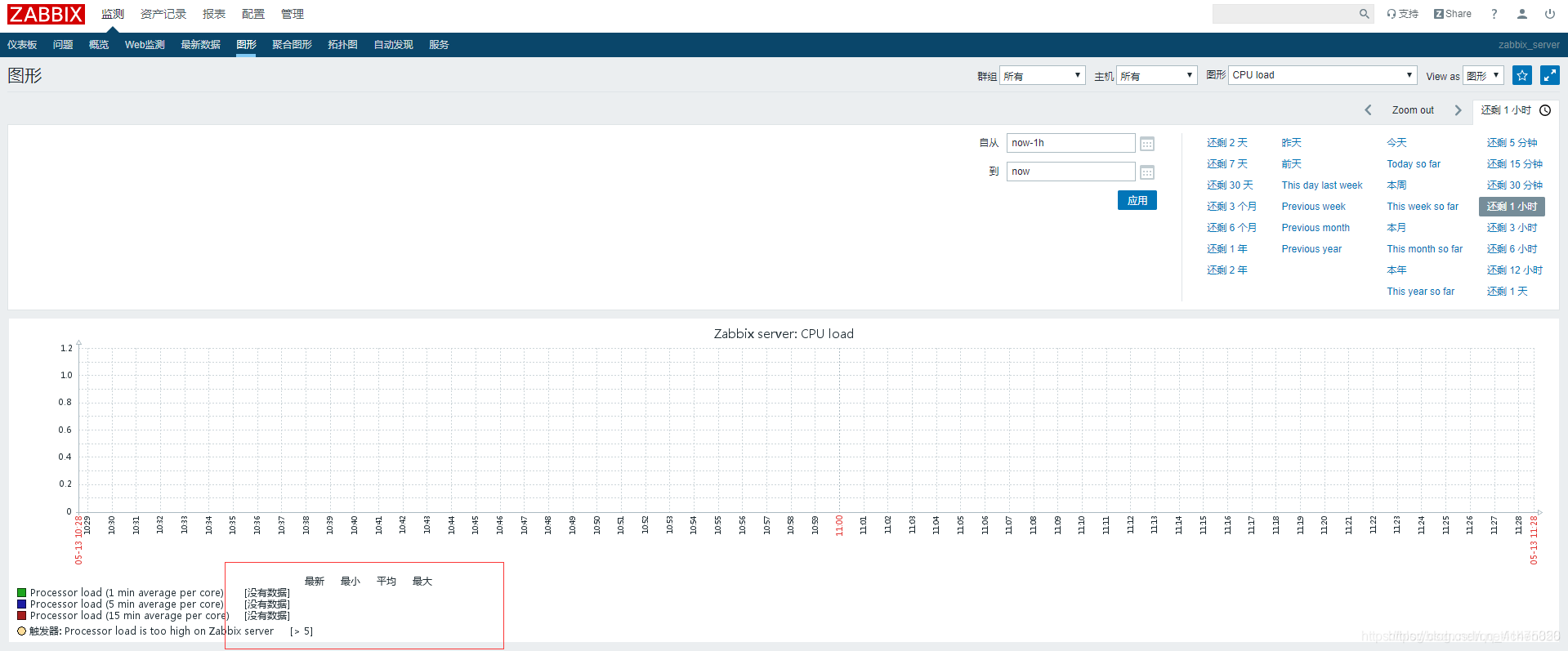Click the Apply button

pyautogui.click(x=1137, y=200)
